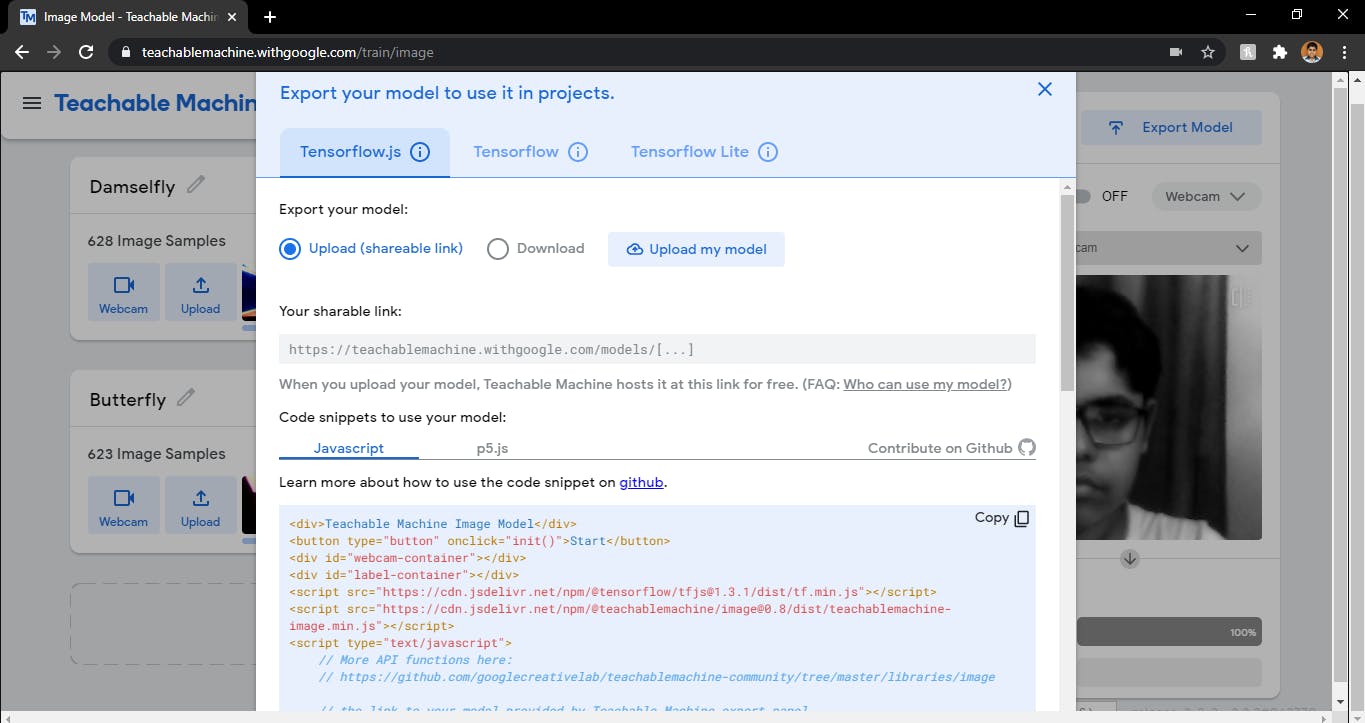Click the dialog vertical scrollbar
1365x723 pixels.
pyautogui.click(x=1067, y=292)
